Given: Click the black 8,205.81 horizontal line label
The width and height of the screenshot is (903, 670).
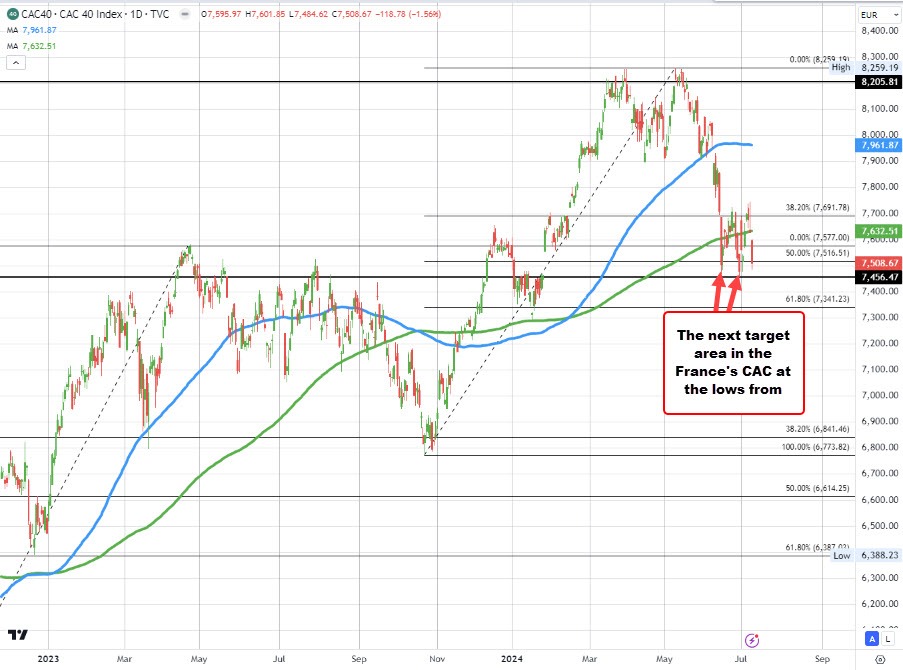Looking at the screenshot, I should pos(879,82).
